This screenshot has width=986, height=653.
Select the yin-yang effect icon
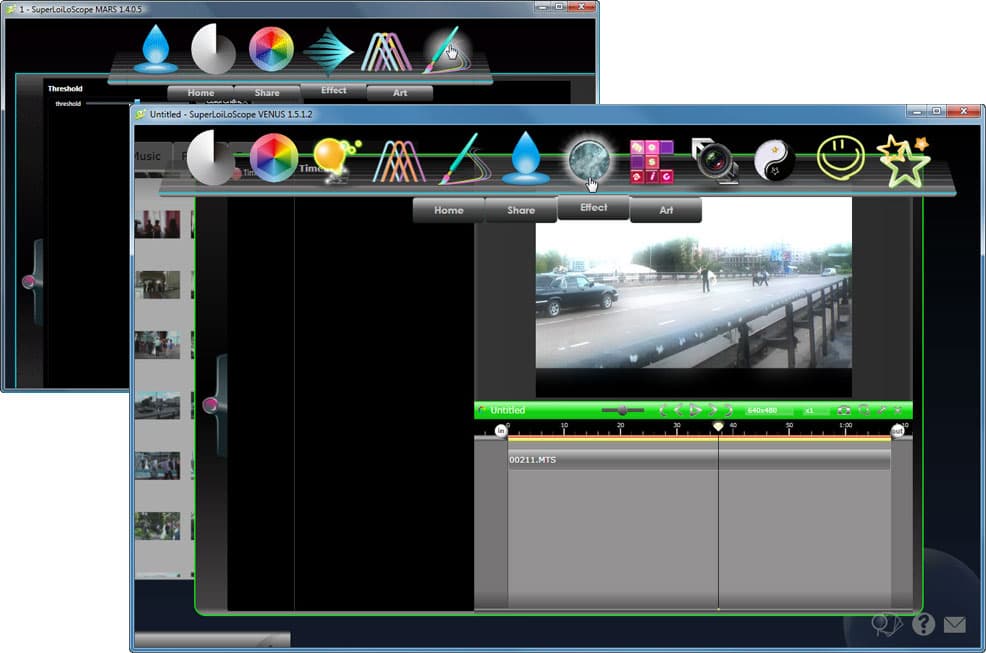(x=774, y=161)
